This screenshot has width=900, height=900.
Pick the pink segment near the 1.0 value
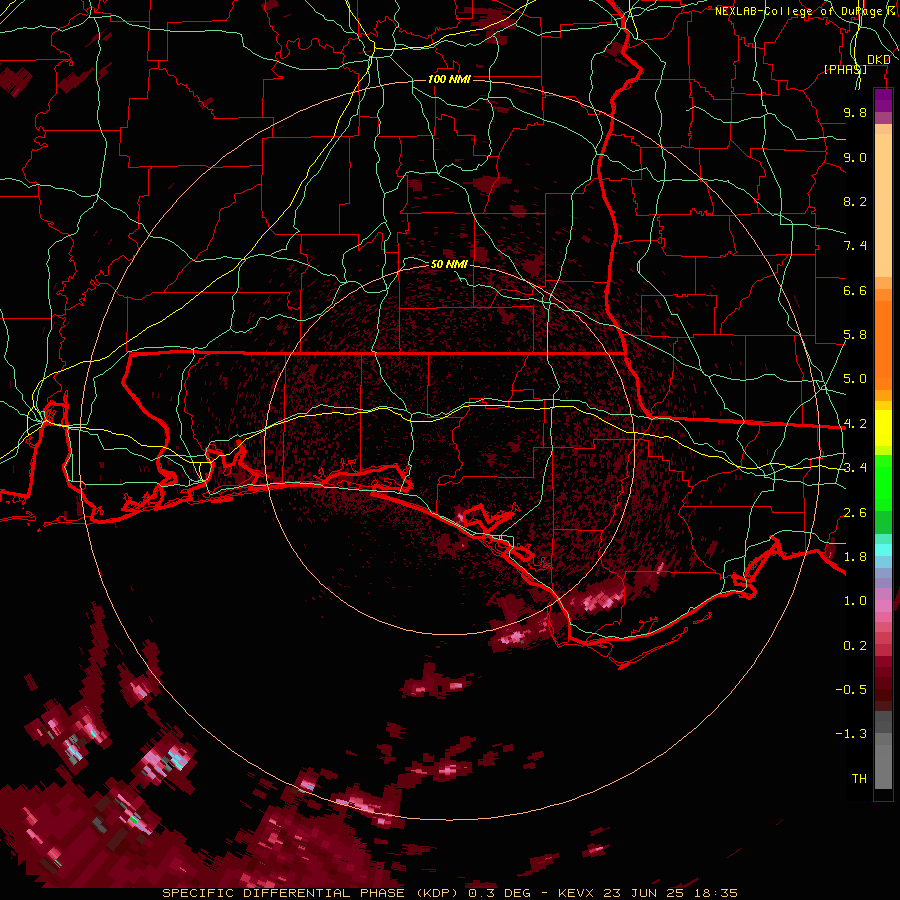[x=883, y=606]
